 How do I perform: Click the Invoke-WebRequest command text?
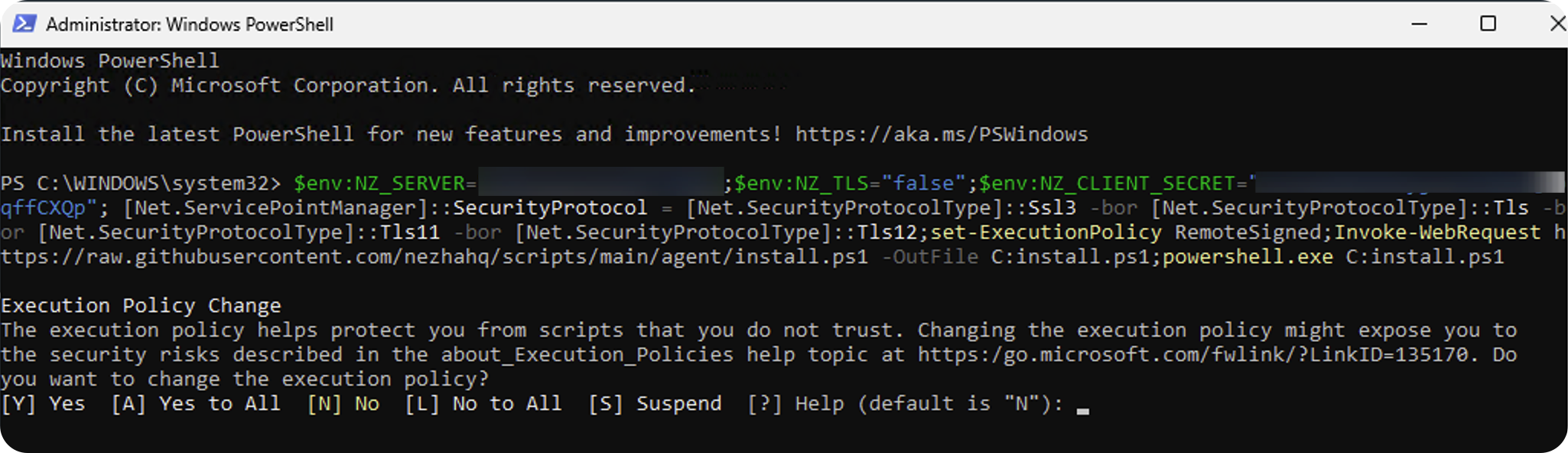pyautogui.click(x=1438, y=233)
